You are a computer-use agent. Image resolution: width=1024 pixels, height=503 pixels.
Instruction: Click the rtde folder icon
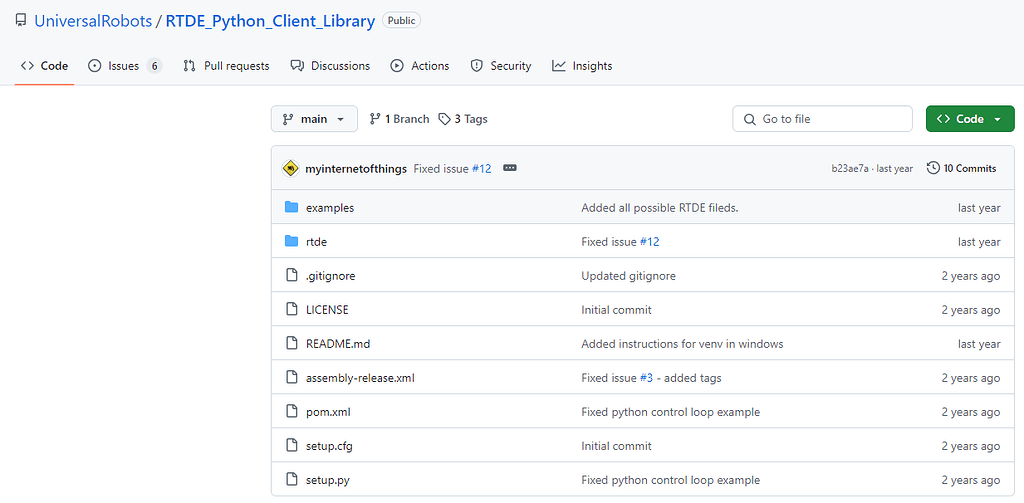coord(292,242)
